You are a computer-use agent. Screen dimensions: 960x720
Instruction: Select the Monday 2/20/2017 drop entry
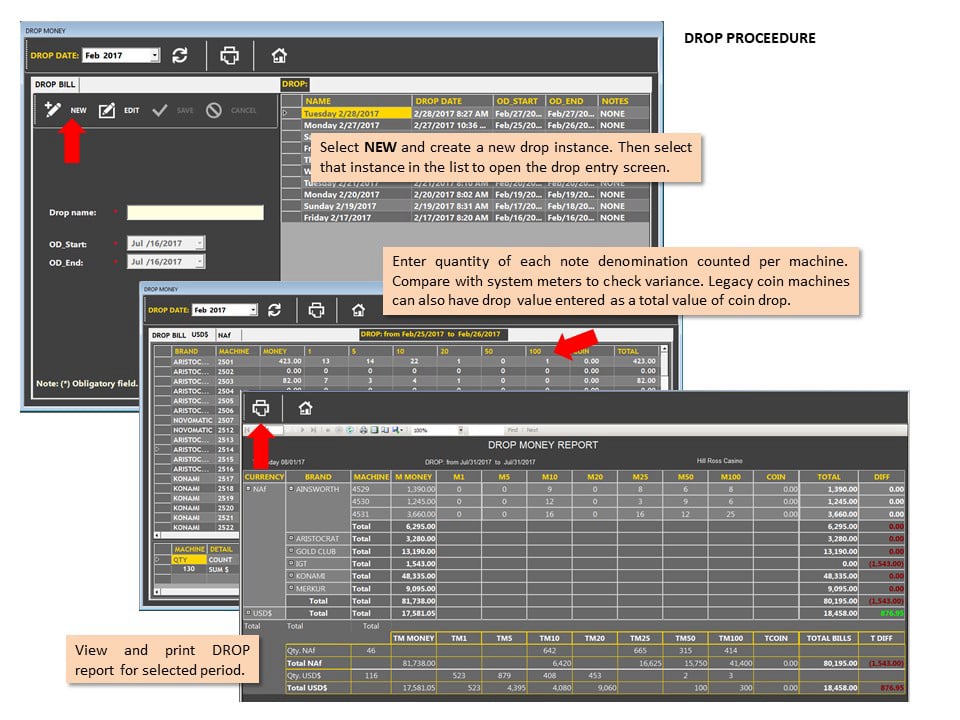coord(465,194)
